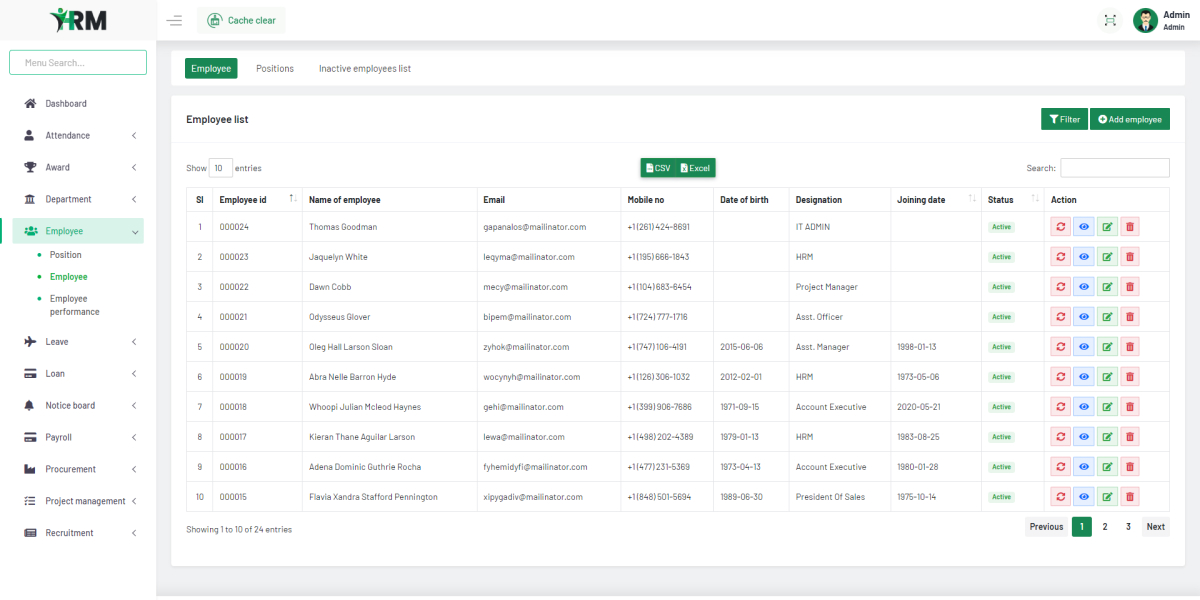1200x600 pixels.
Task: Collapse the sidebar using the hamburger icon
Action: [174, 19]
